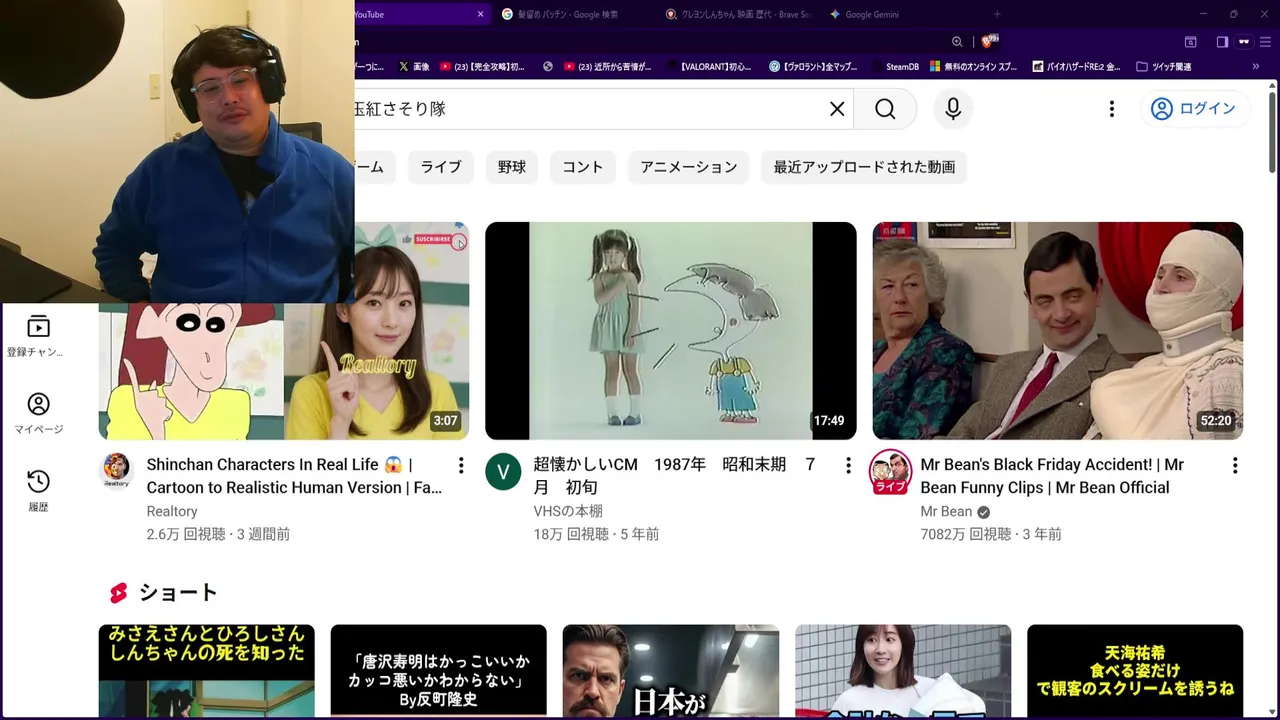The width and height of the screenshot is (1280, 720).
Task: Open the 【ヴァロラント】全マップ bookmark
Action: coord(813,67)
